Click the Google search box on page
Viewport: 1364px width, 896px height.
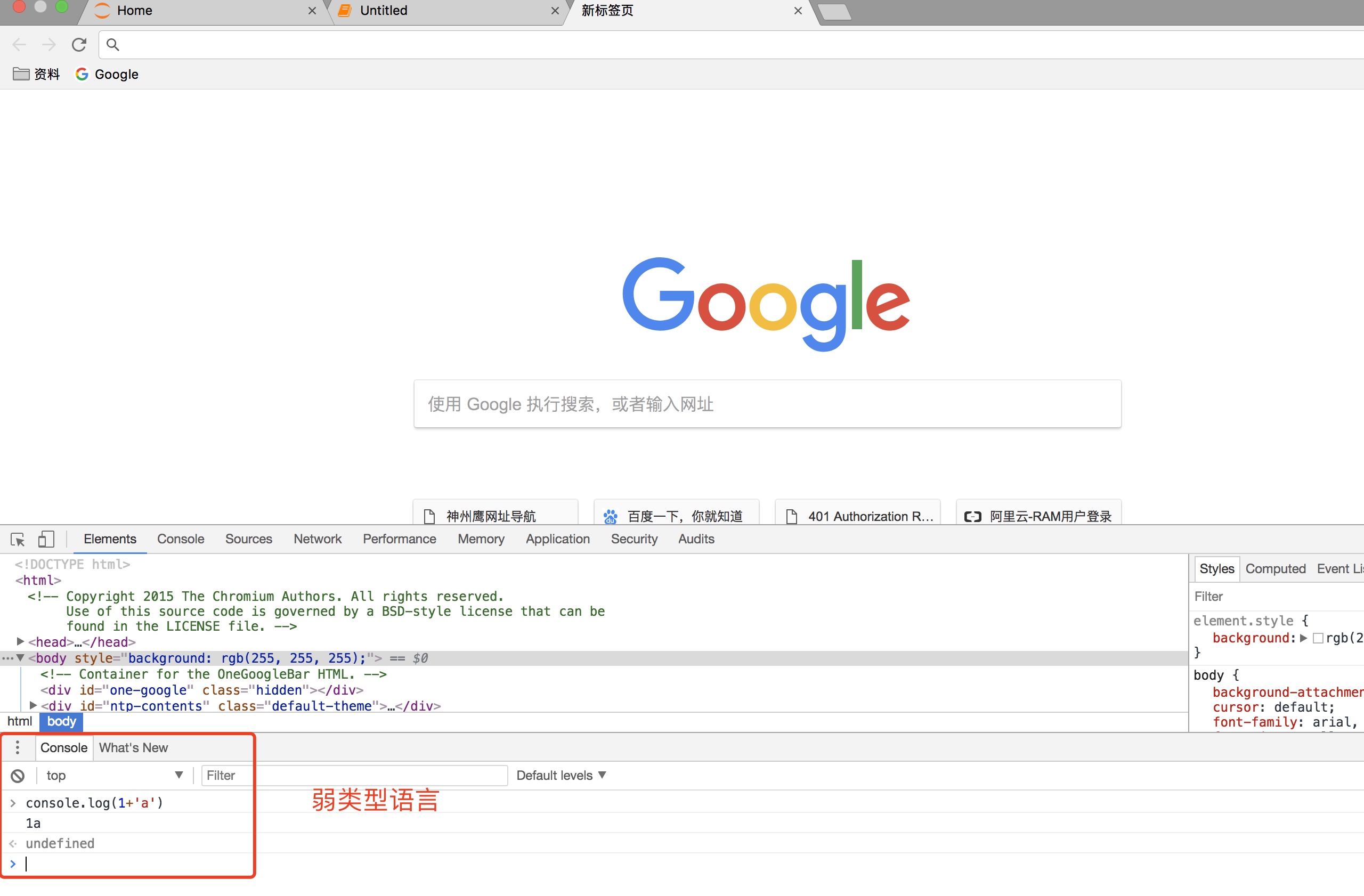point(767,404)
